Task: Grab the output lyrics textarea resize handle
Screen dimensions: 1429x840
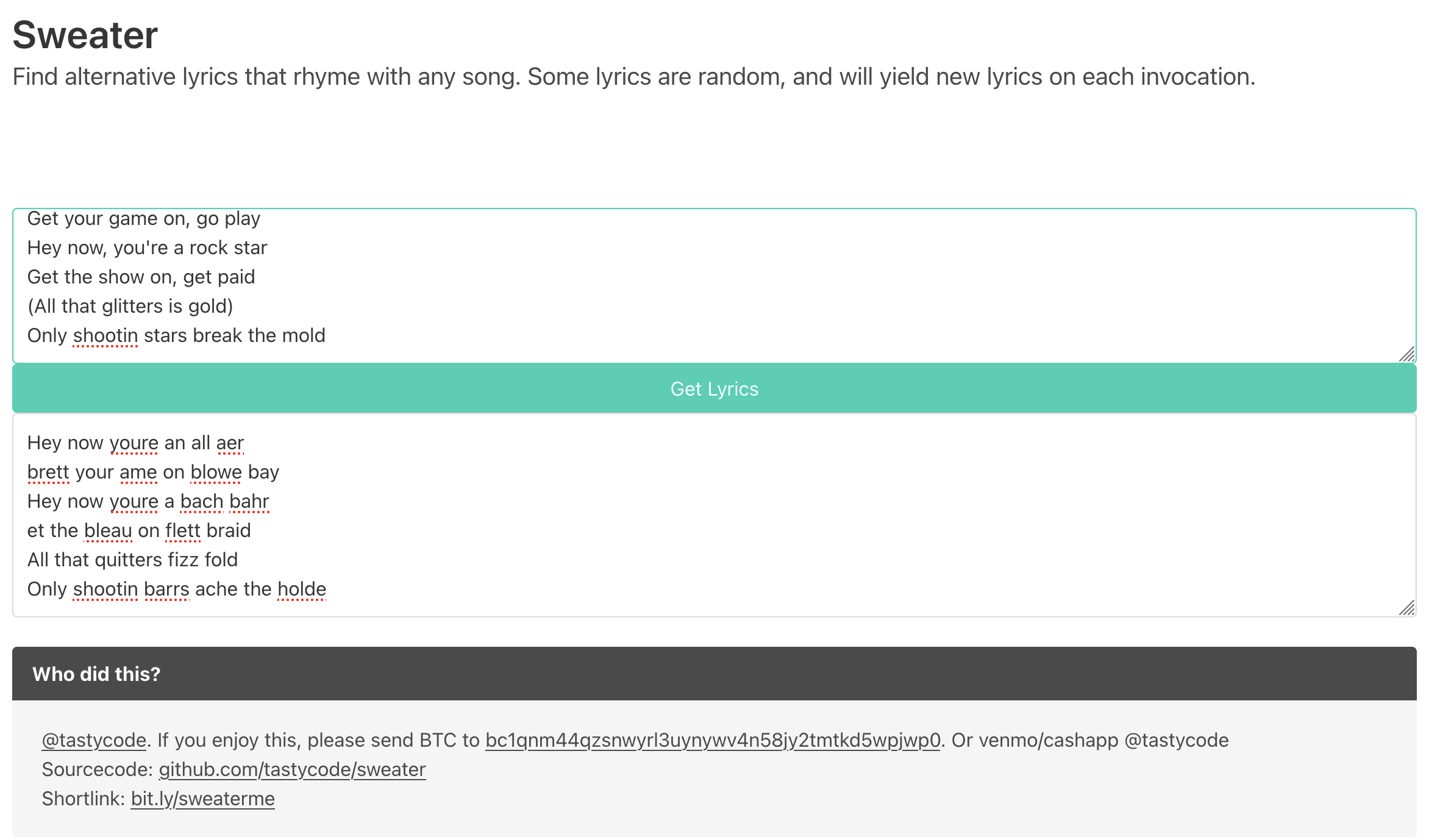Action: 1406,608
